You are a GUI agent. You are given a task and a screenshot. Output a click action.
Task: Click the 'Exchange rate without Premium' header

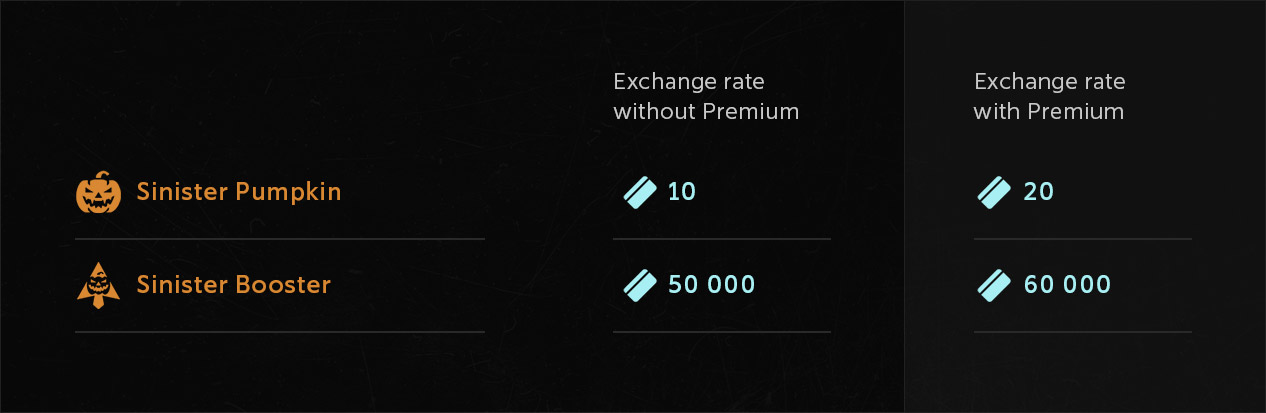click(x=706, y=96)
